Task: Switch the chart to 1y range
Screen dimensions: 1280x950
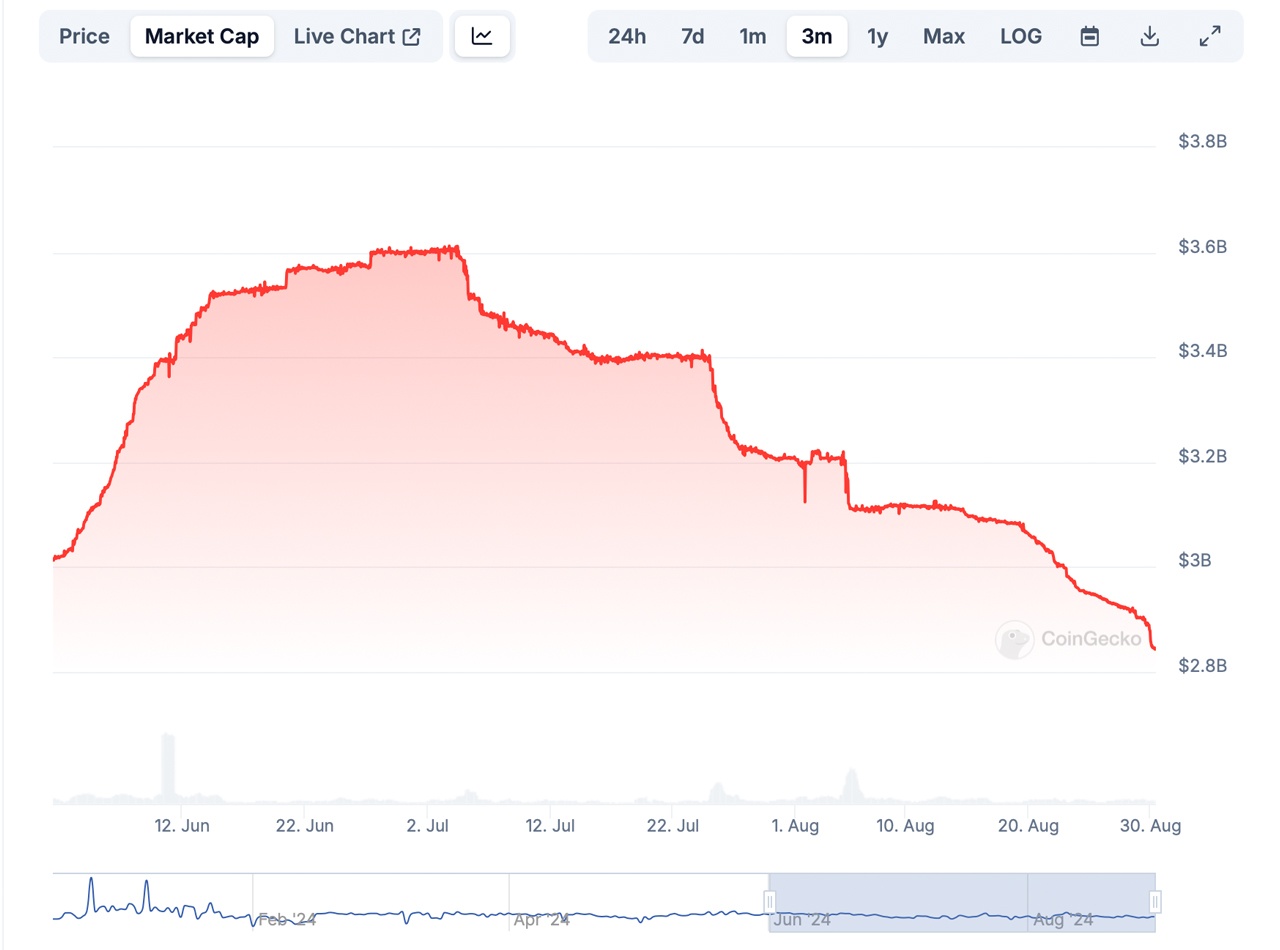Action: pyautogui.click(x=877, y=37)
